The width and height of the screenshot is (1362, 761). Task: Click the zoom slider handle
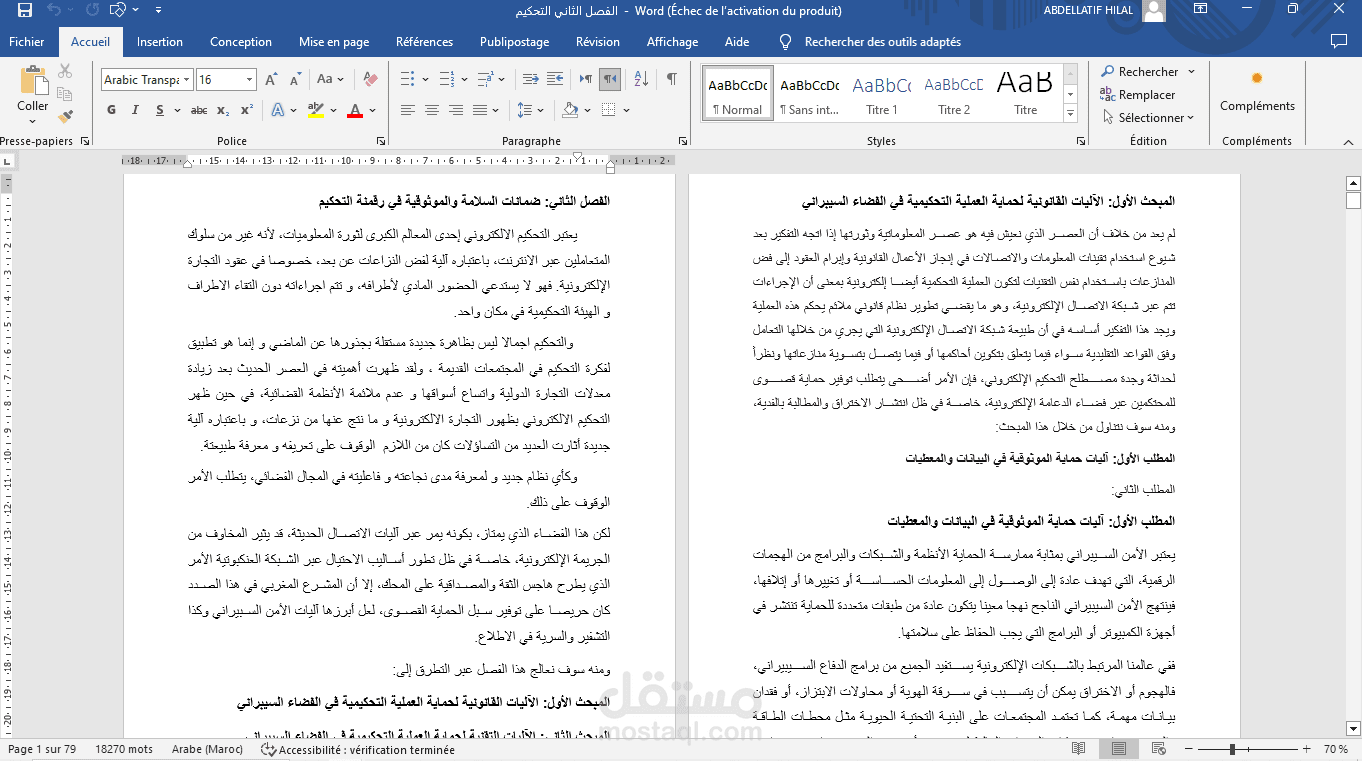pos(1233,749)
